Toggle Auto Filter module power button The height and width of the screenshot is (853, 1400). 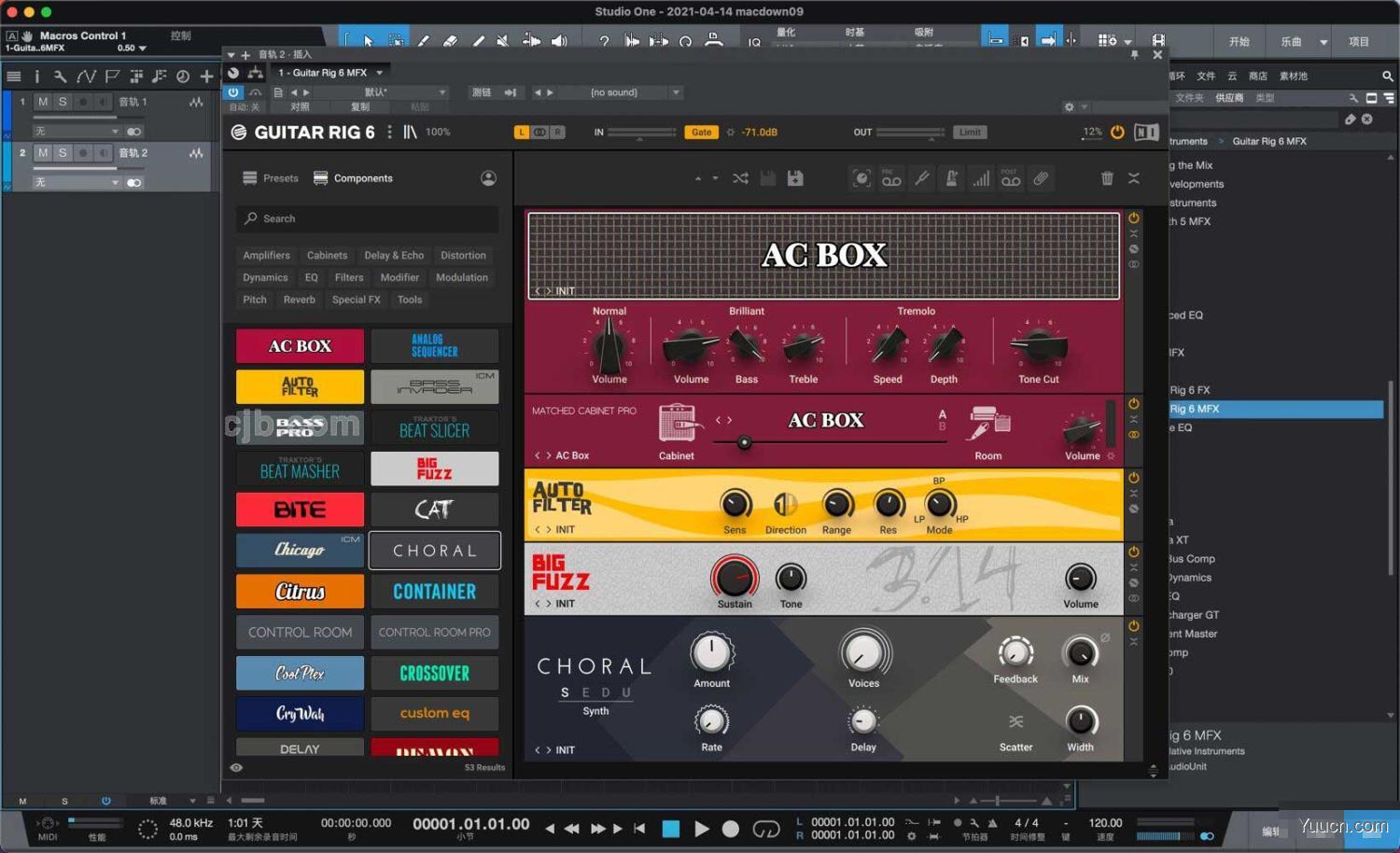(x=1133, y=478)
